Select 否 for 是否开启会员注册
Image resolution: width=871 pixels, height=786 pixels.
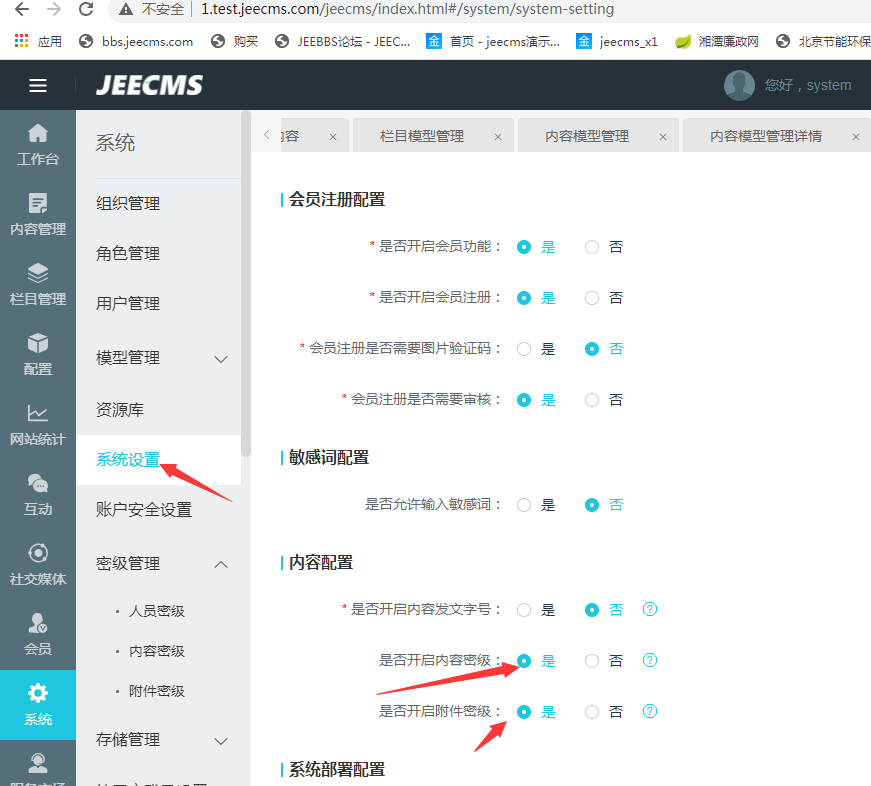coord(592,298)
